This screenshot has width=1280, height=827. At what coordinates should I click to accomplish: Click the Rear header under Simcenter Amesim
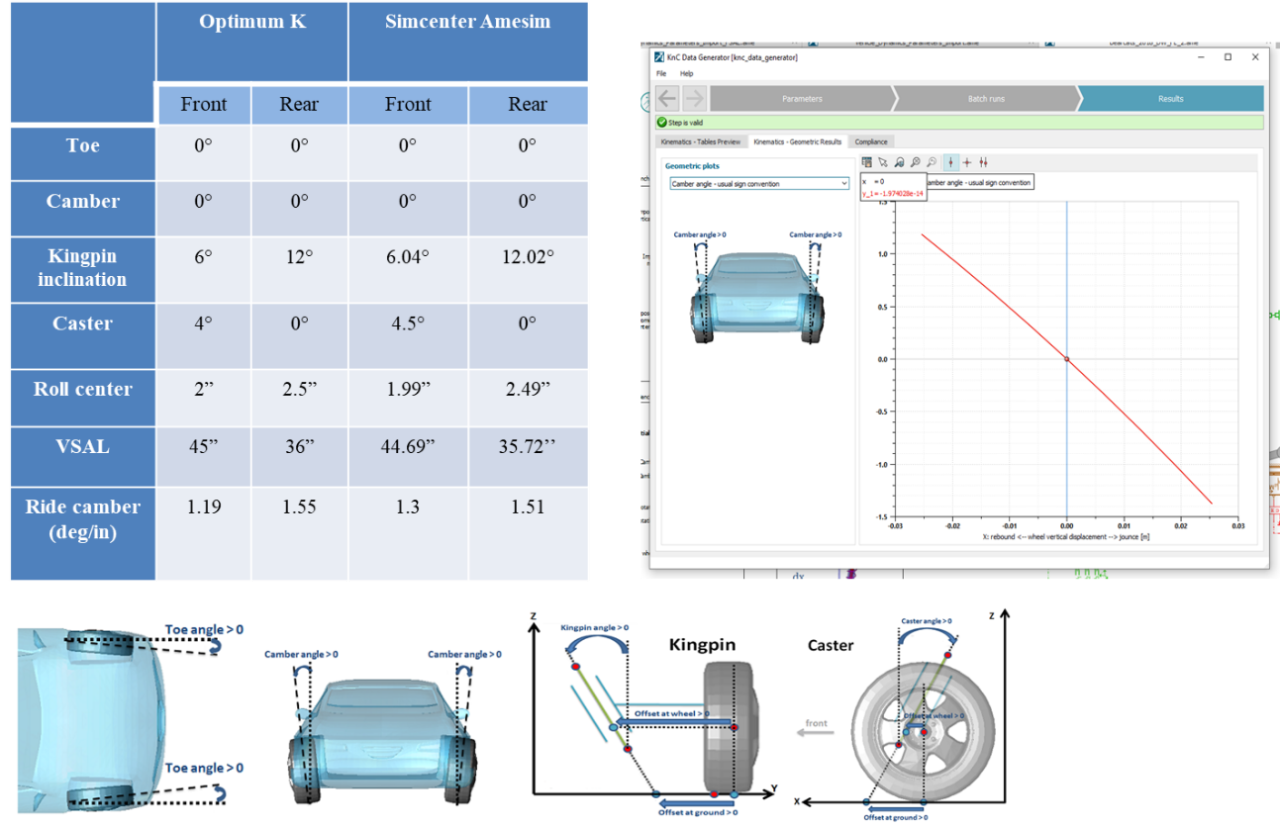pyautogui.click(x=528, y=104)
